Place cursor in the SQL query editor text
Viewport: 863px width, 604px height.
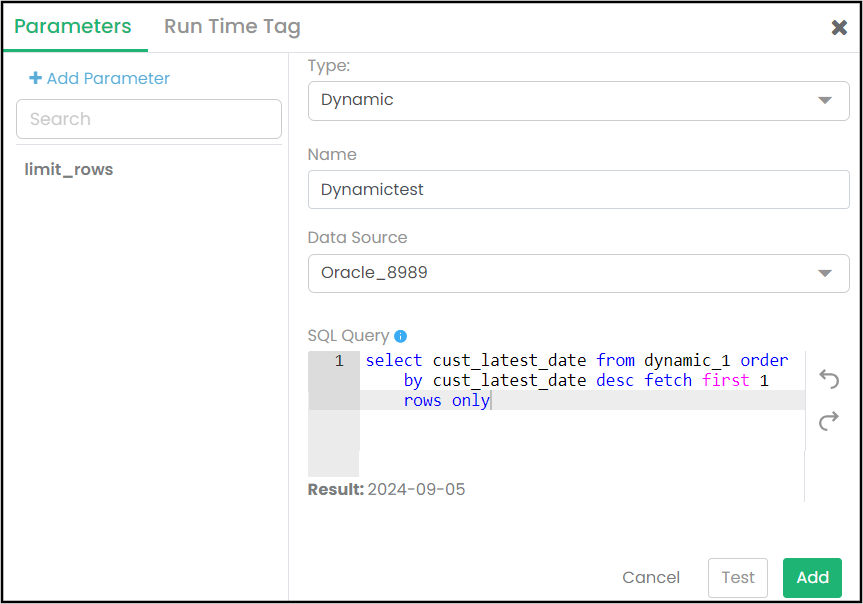tap(580, 381)
